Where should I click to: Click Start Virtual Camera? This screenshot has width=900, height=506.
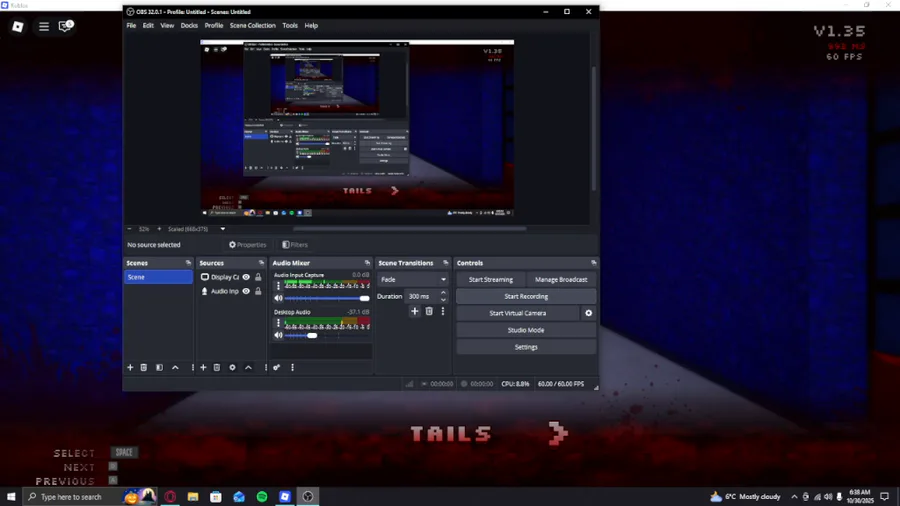tap(518, 313)
